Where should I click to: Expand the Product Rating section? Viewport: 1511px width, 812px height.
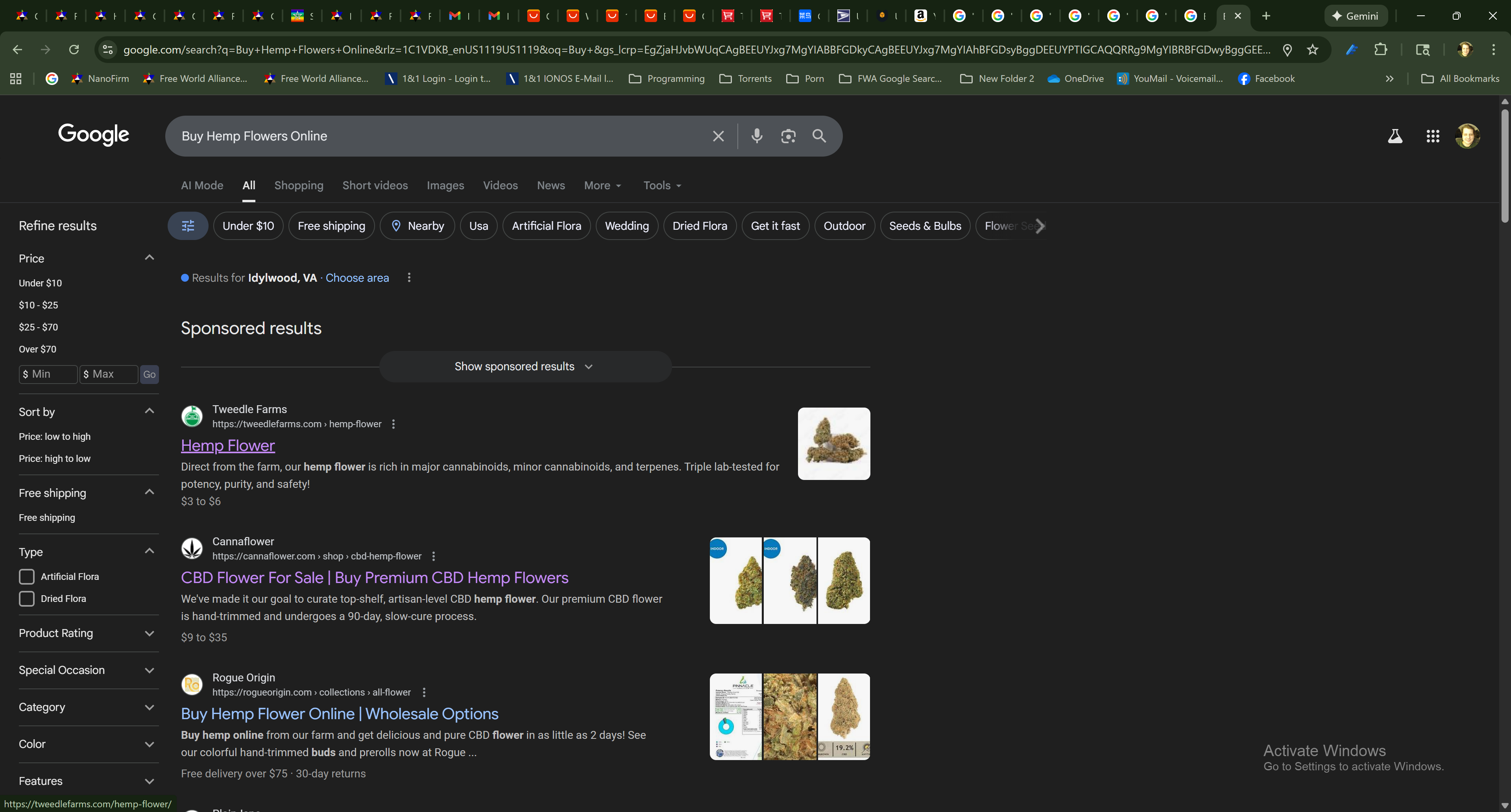[88, 633]
